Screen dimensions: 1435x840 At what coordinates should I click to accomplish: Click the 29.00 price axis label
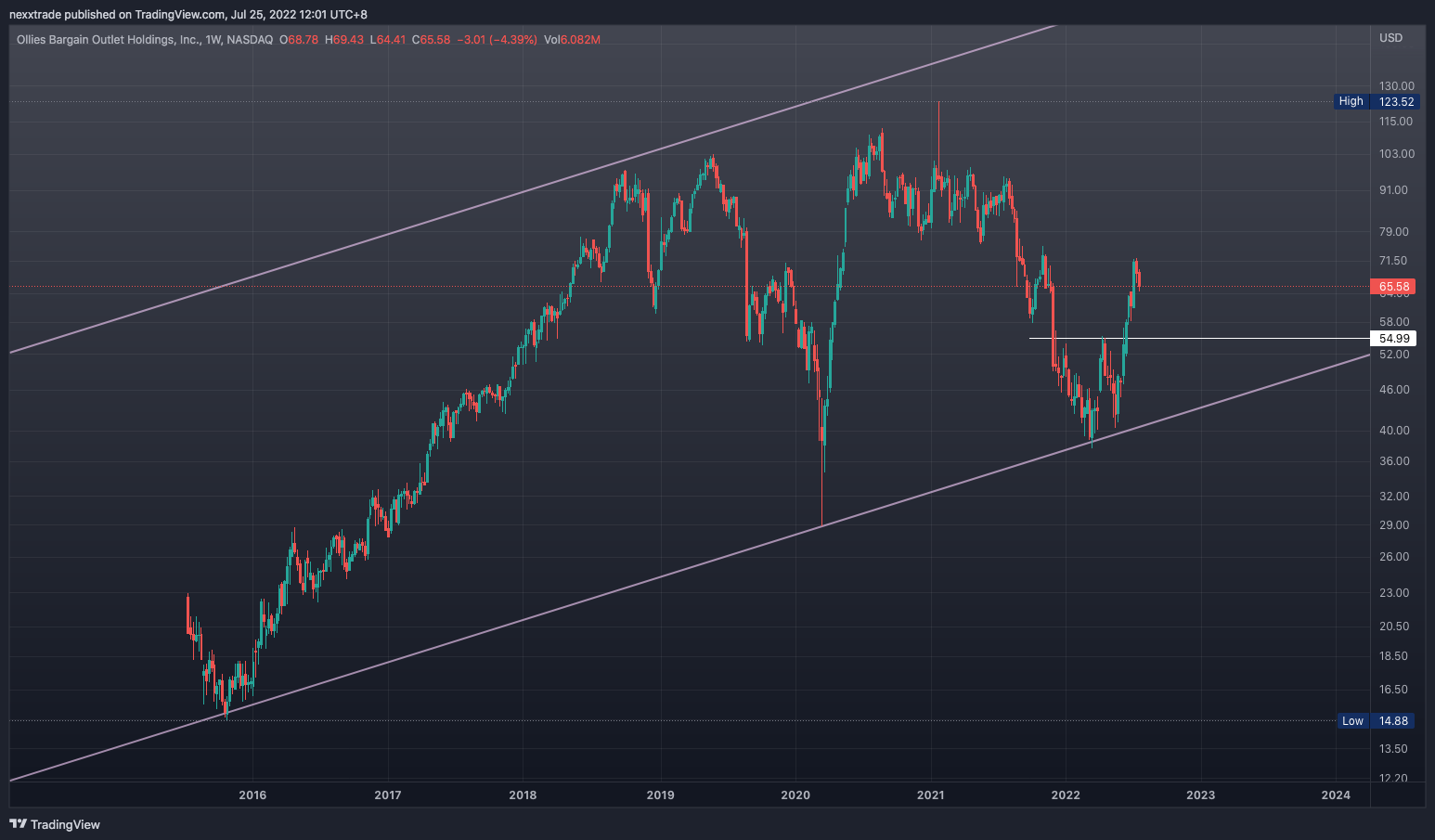click(x=1394, y=525)
